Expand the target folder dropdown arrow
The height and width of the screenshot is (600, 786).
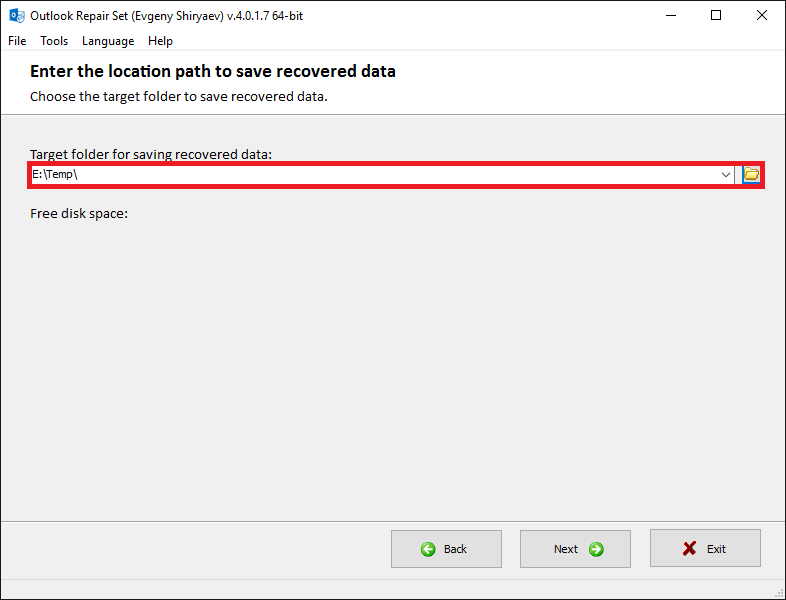725,174
